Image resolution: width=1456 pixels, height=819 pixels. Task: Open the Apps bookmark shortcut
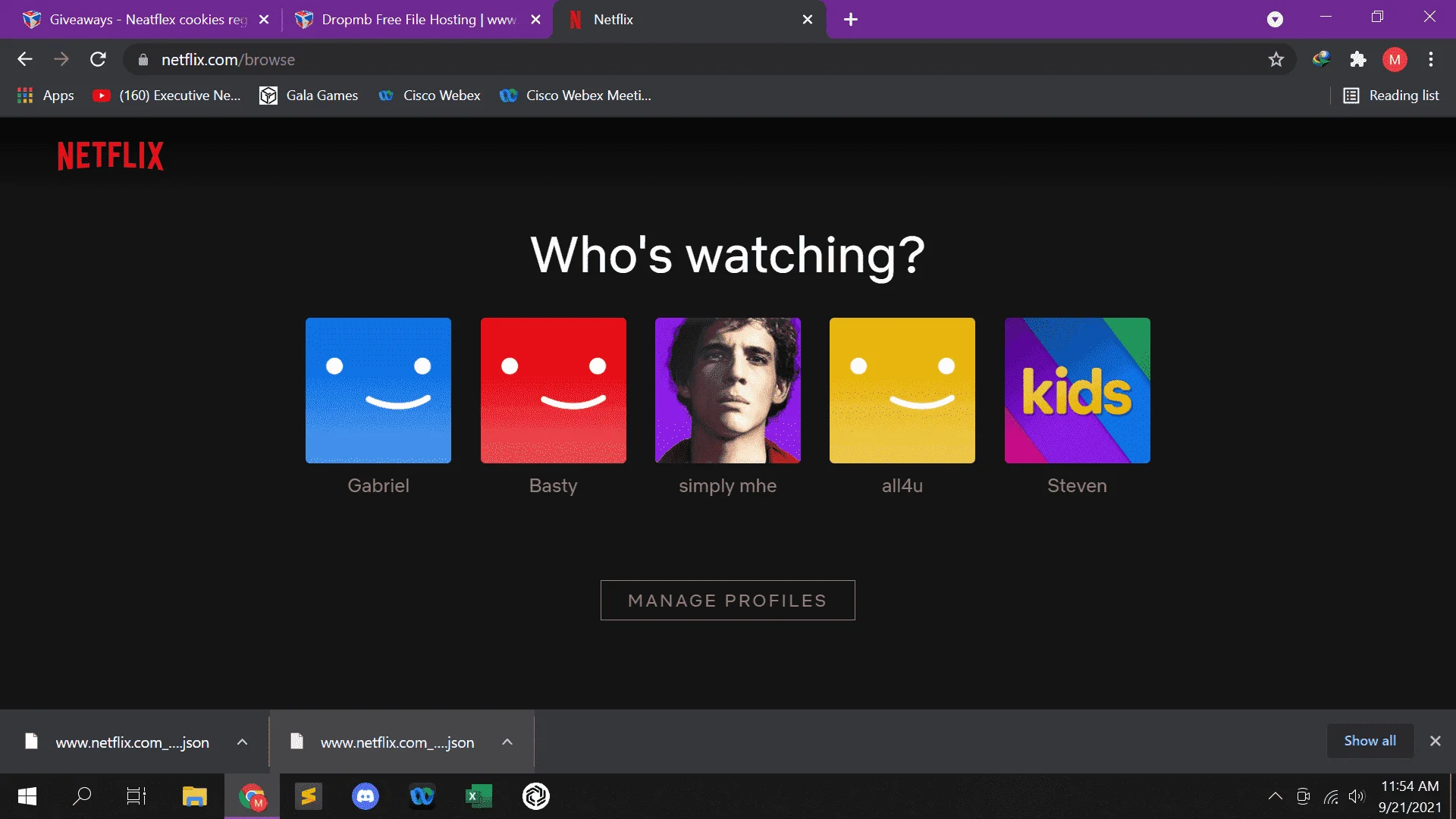coord(45,96)
